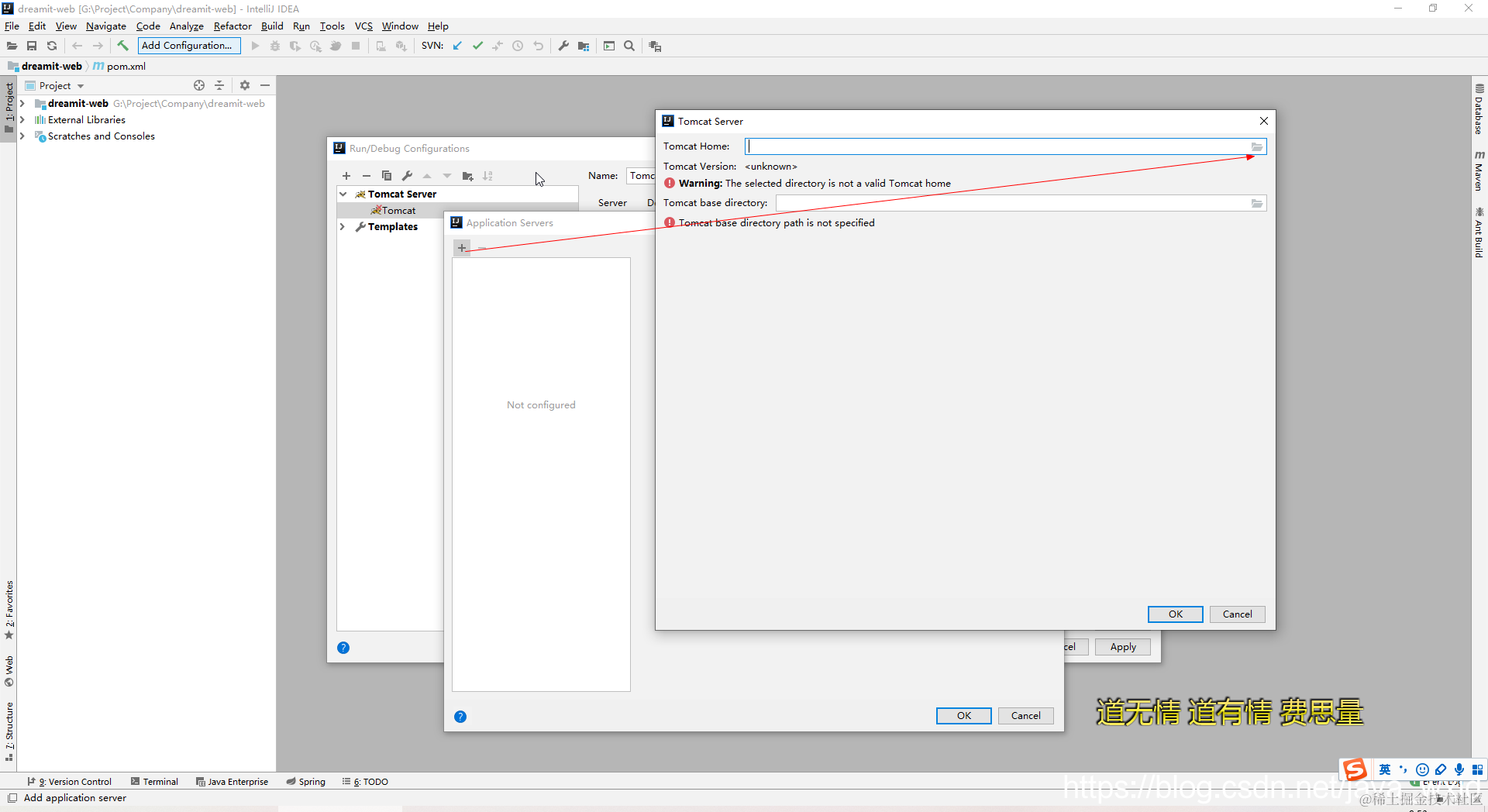This screenshot has height=812, width=1488.
Task: Open the Maven side panel
Action: pos(1479,170)
